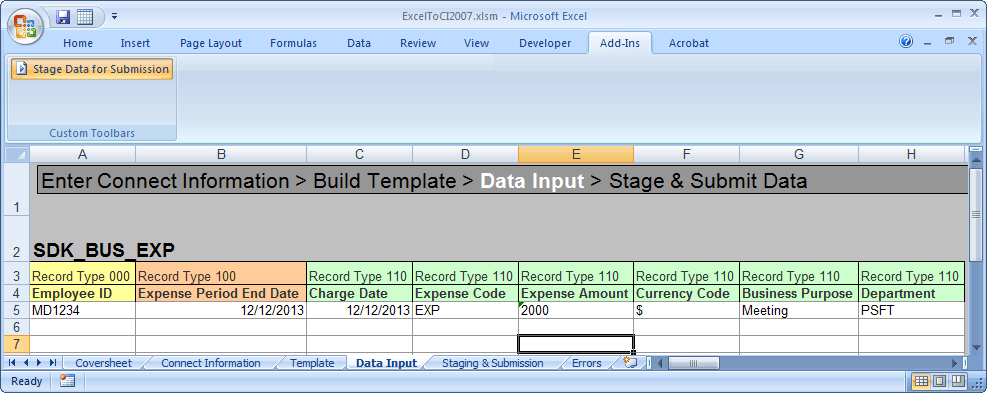
Task: Click cell with Employee ID MD1234
Action: pyautogui.click(x=82, y=310)
